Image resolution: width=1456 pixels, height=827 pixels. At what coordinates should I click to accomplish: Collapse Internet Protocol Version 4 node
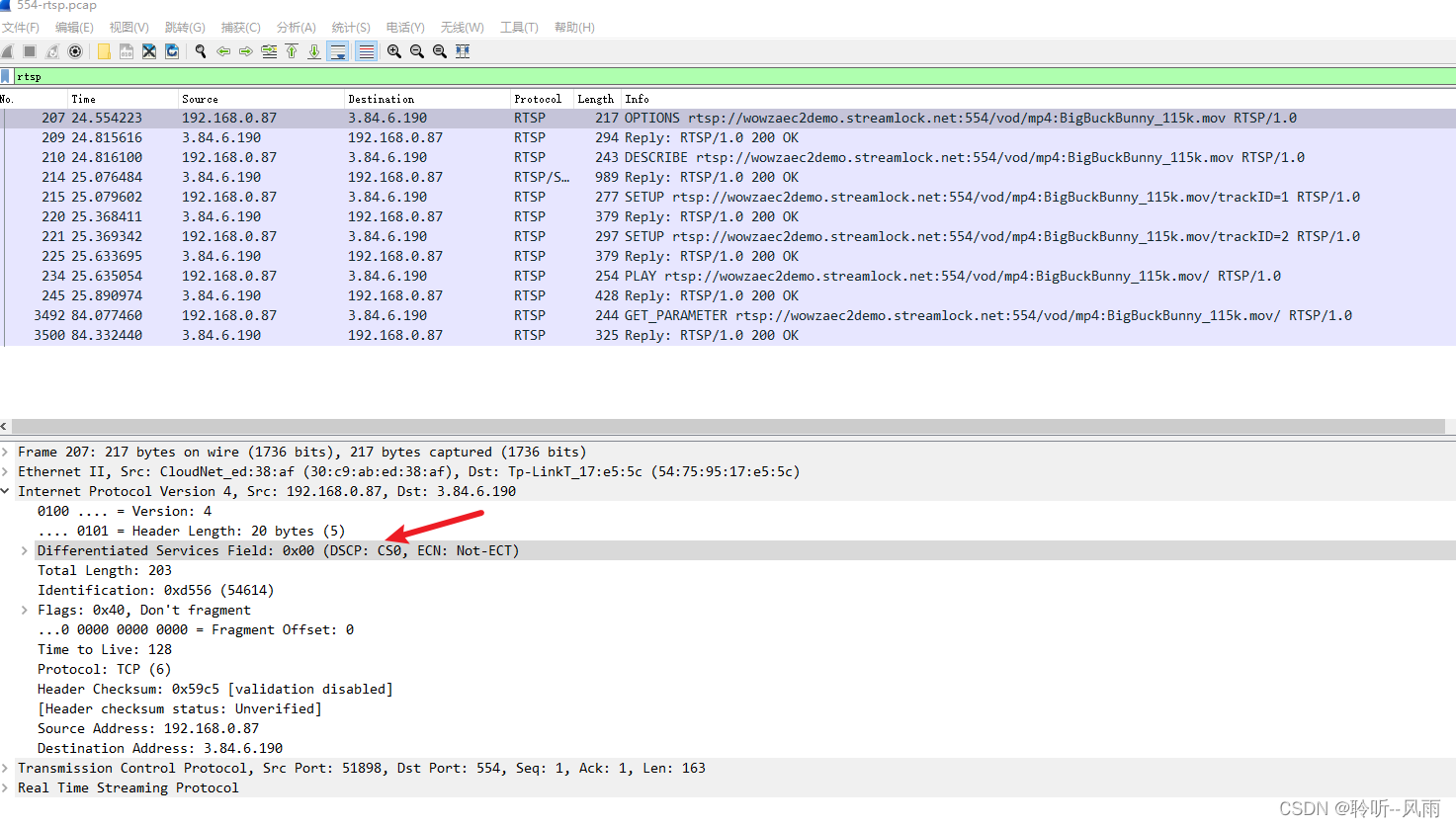pos(6,491)
